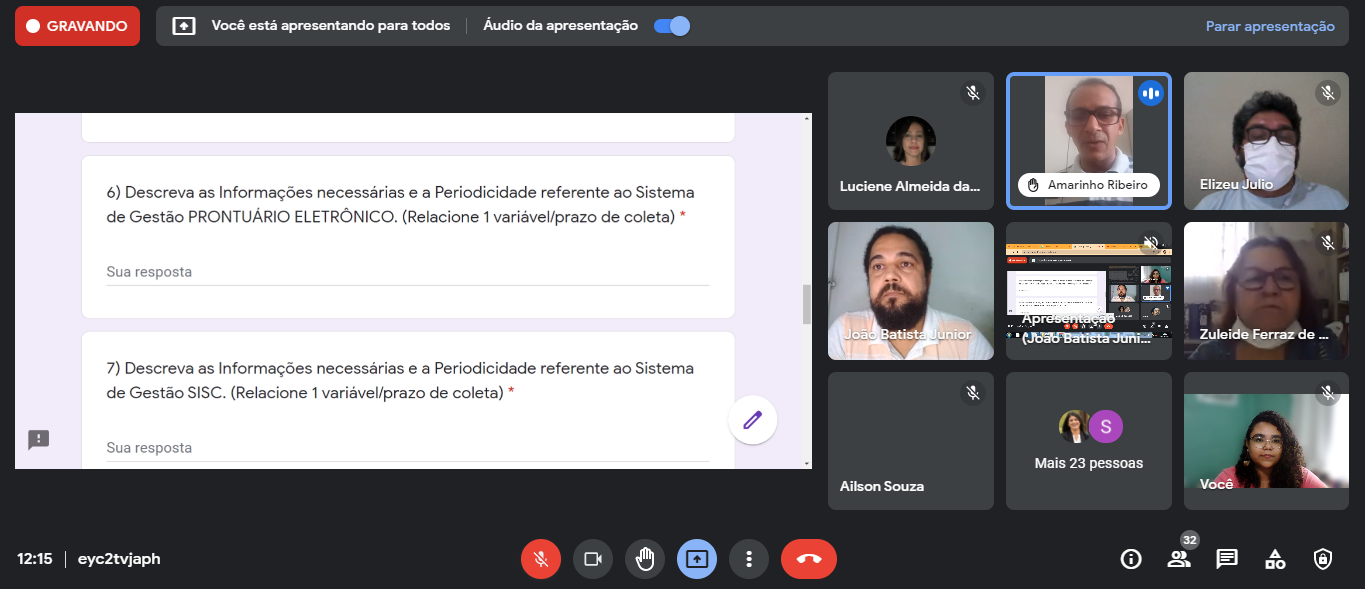Toggle Áudio da apresentação switch

[x=672, y=26]
